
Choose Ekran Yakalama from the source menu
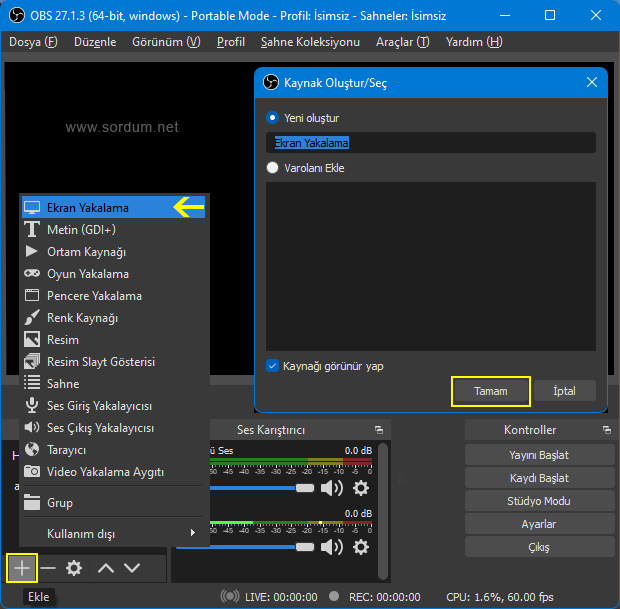tap(88, 208)
